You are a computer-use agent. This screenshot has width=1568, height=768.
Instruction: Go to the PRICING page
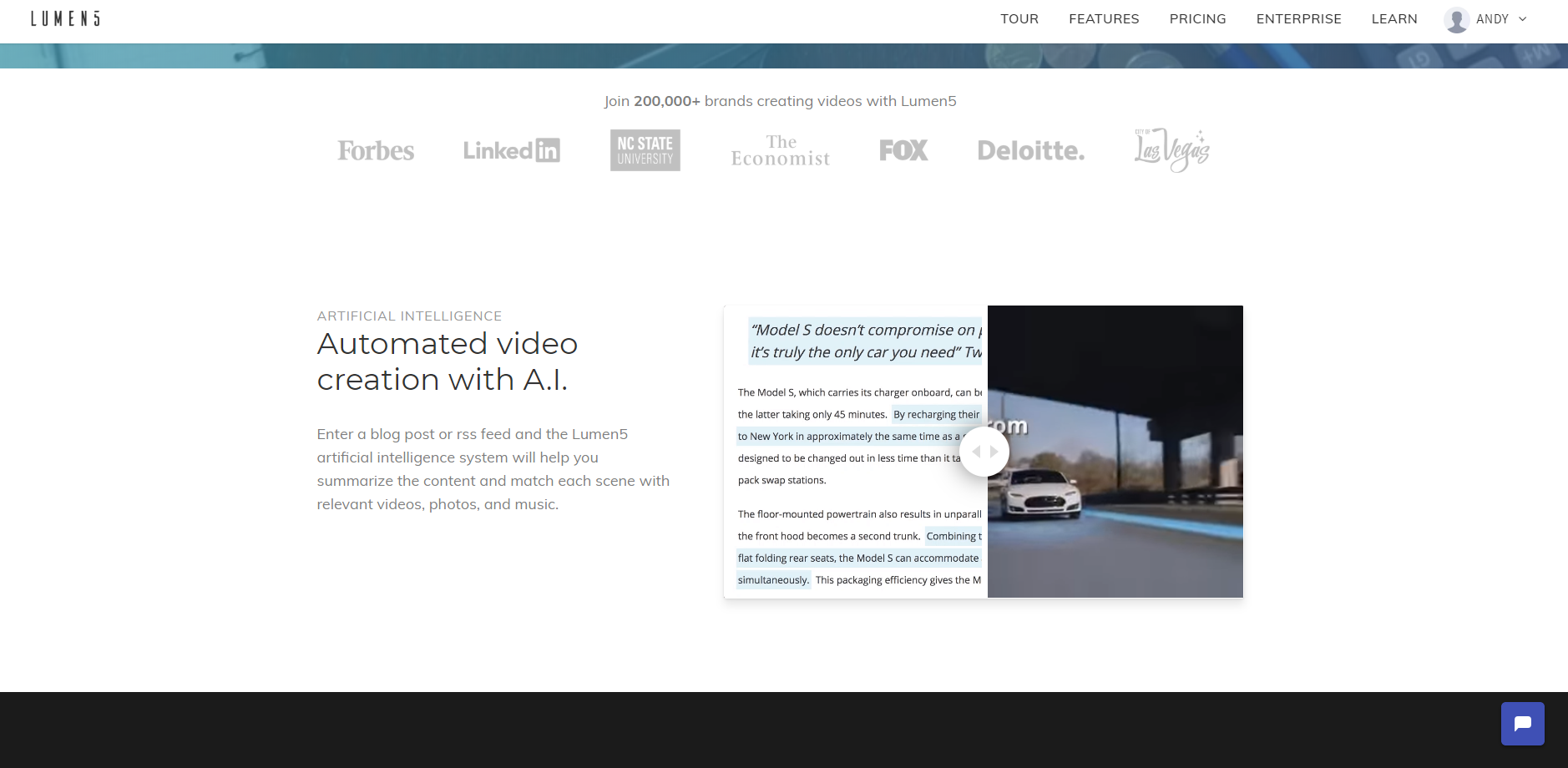tap(1197, 18)
